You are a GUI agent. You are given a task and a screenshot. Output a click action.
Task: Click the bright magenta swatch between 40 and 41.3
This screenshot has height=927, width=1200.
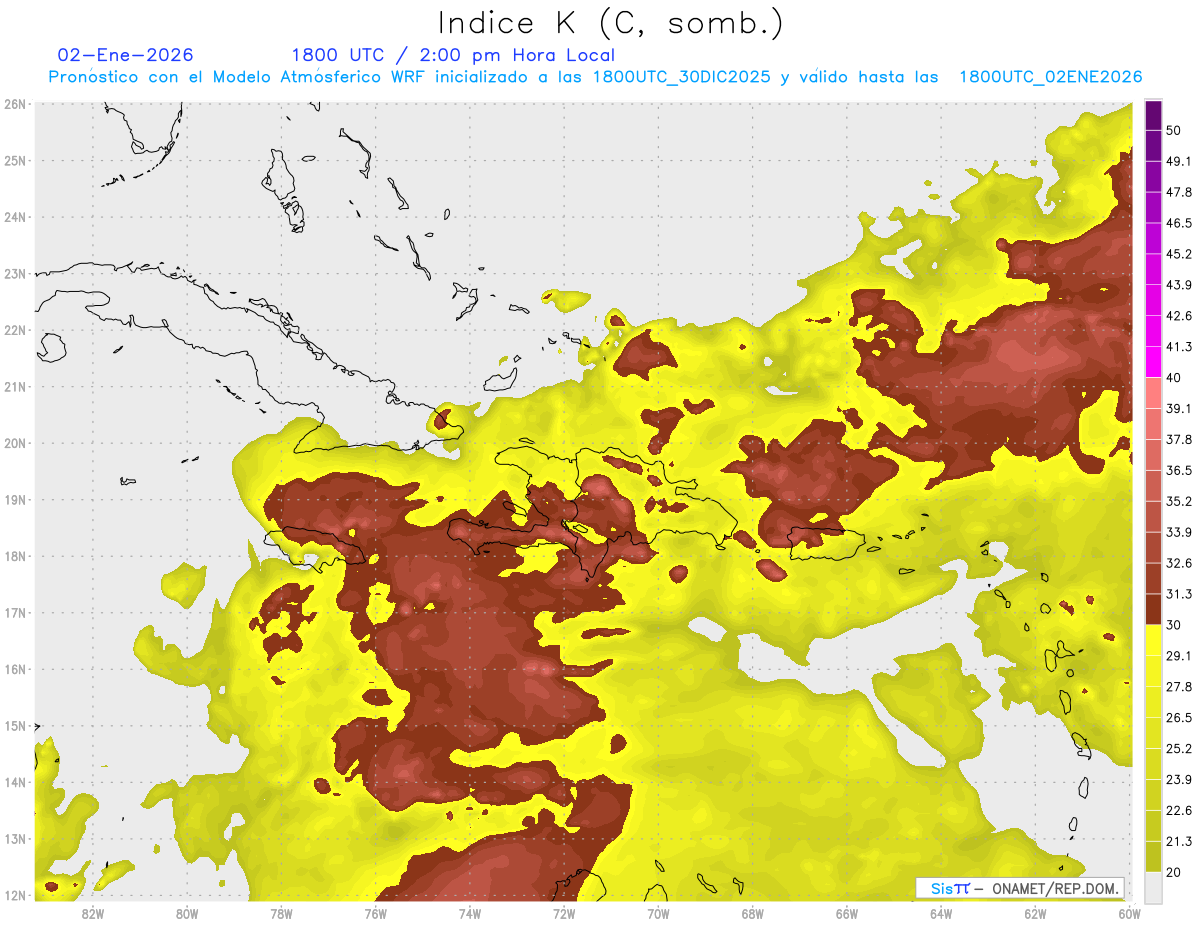click(x=1153, y=362)
